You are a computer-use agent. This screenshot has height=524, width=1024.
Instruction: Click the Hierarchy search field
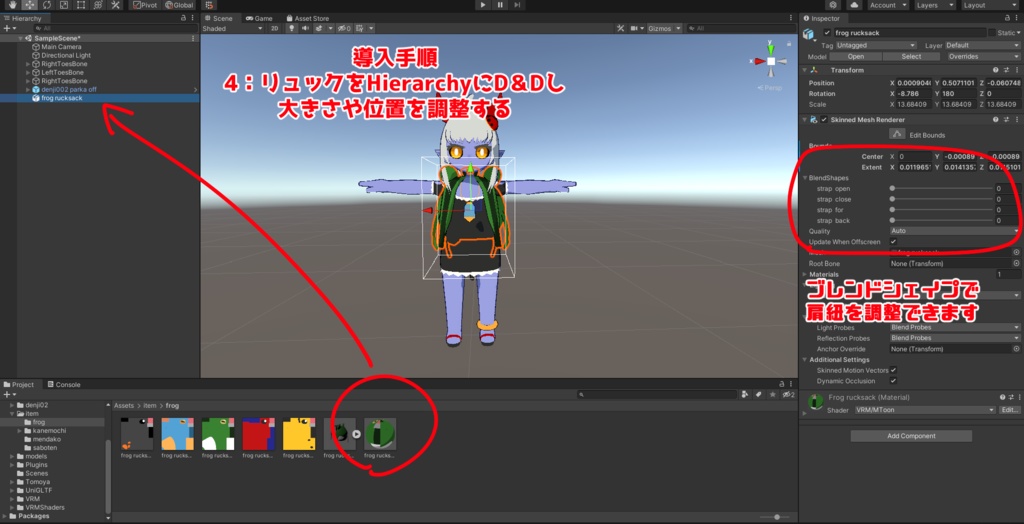coord(116,29)
